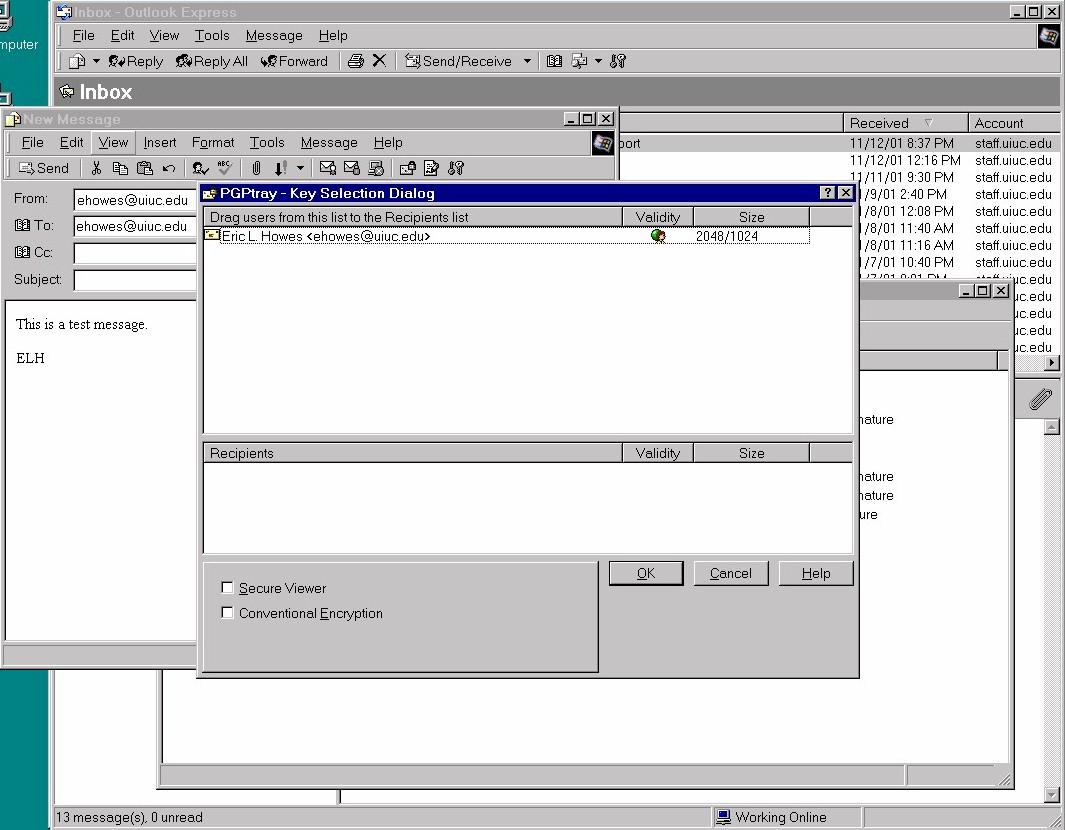Open View menu in New Message
The width and height of the screenshot is (1065, 830).
click(x=113, y=143)
